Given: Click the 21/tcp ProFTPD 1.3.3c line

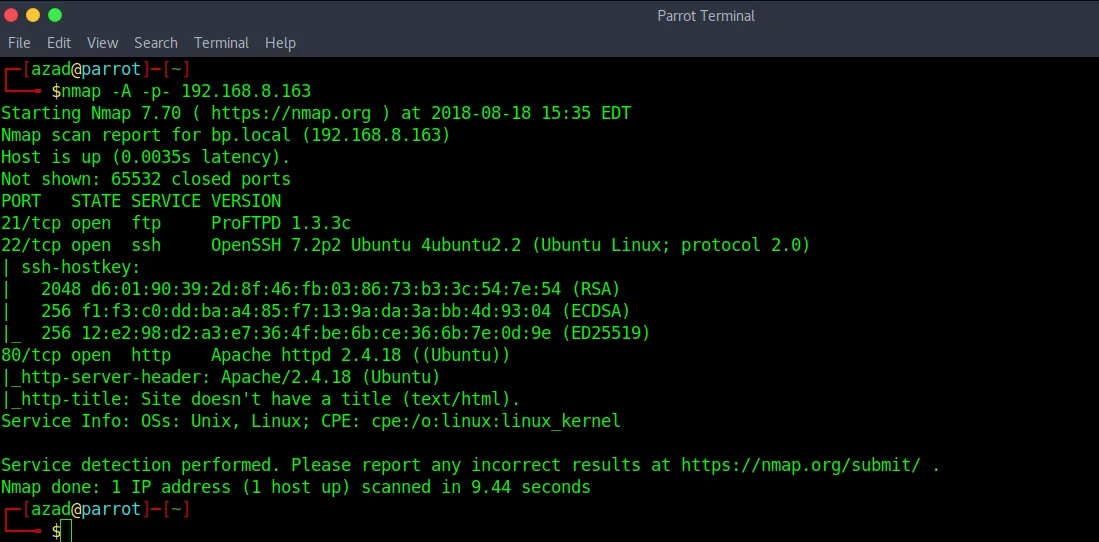Looking at the screenshot, I should tap(176, 223).
